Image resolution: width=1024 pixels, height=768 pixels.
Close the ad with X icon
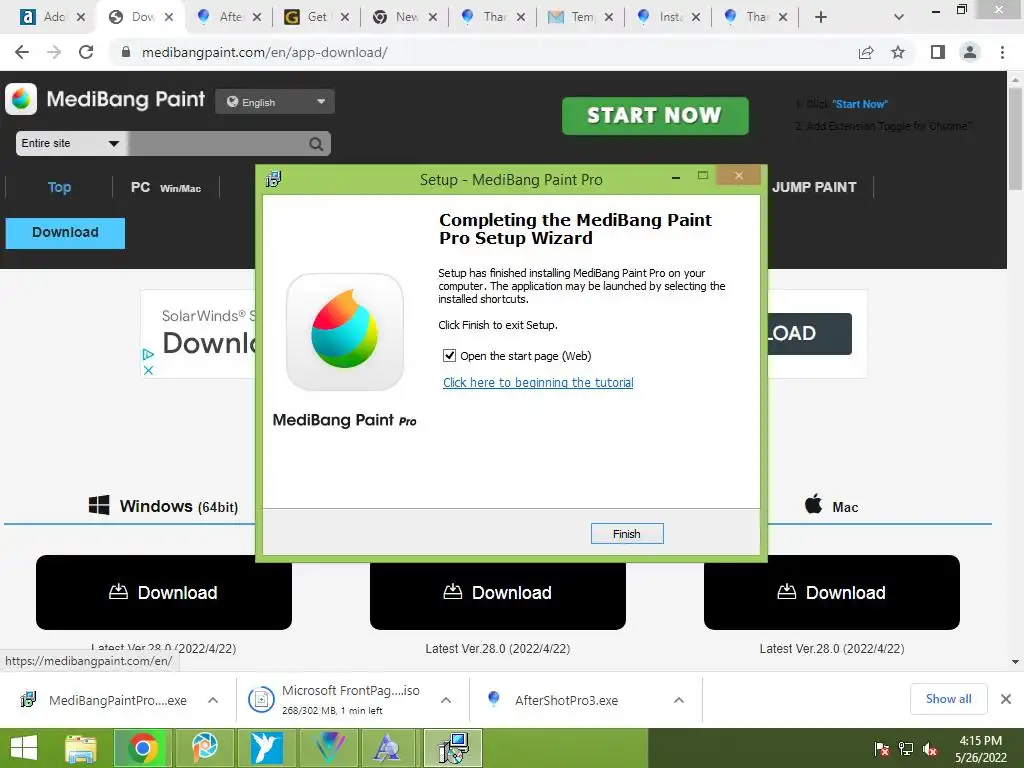148,370
